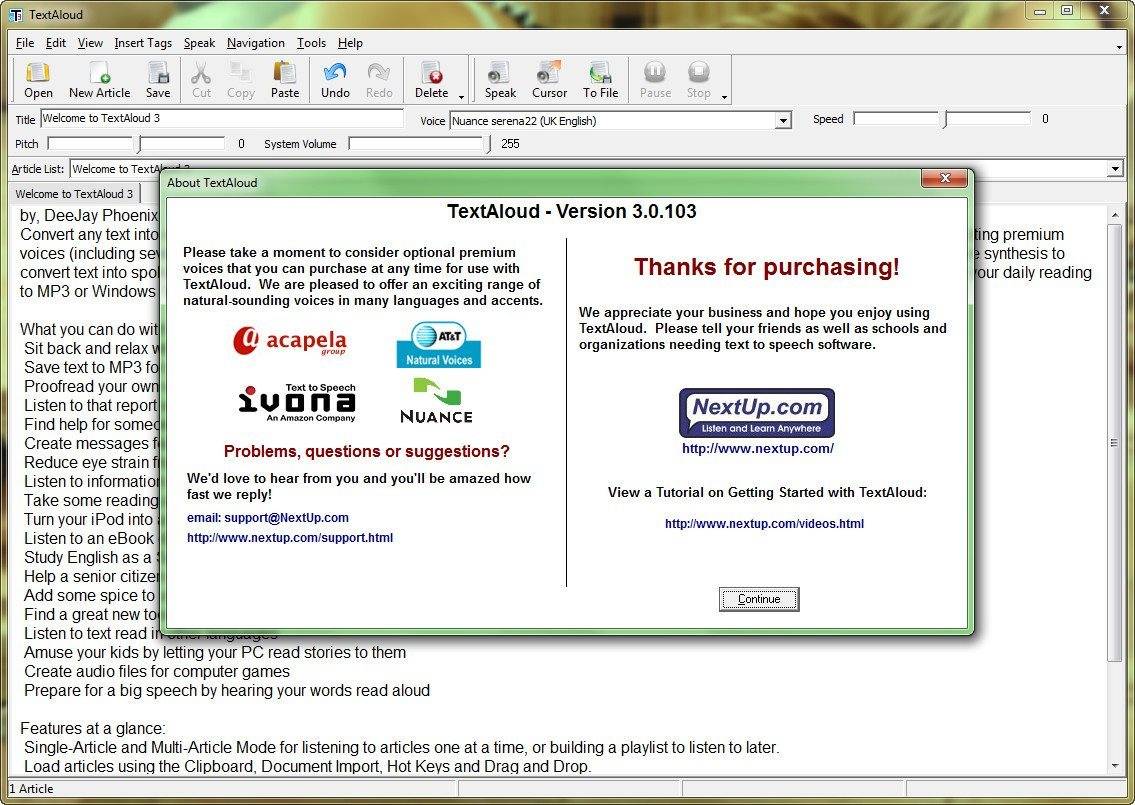The image size is (1135, 805).
Task: Click the Stop playback icon
Action: point(699,80)
